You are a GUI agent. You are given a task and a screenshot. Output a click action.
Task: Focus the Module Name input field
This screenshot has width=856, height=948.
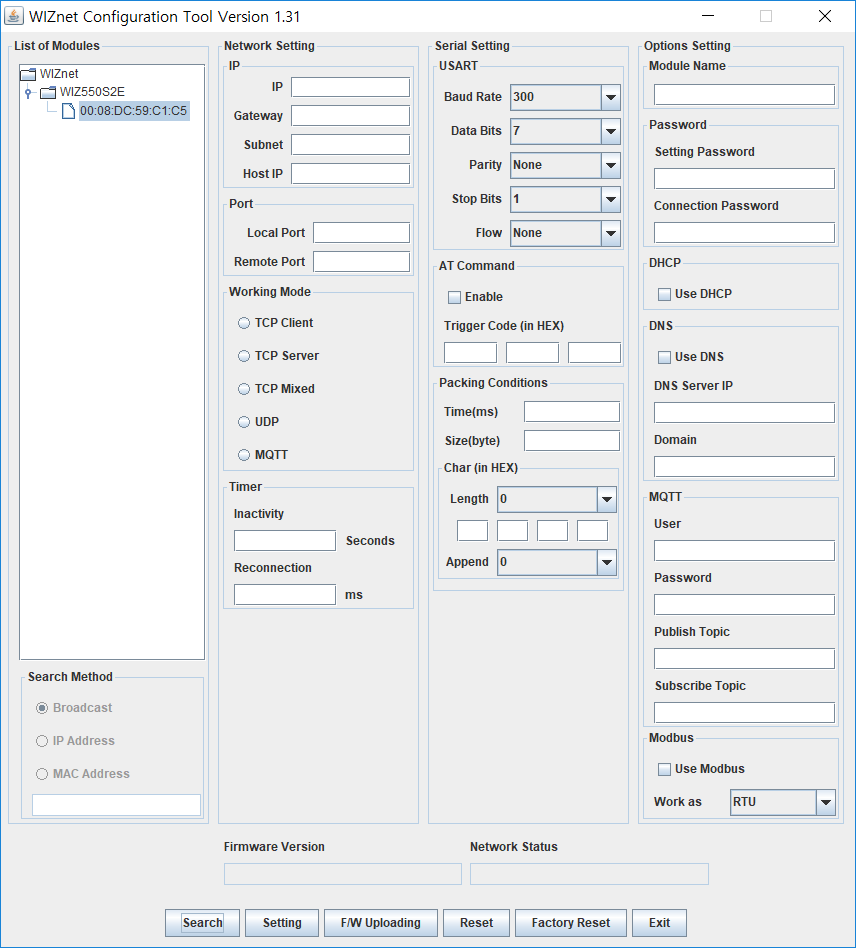point(744,95)
